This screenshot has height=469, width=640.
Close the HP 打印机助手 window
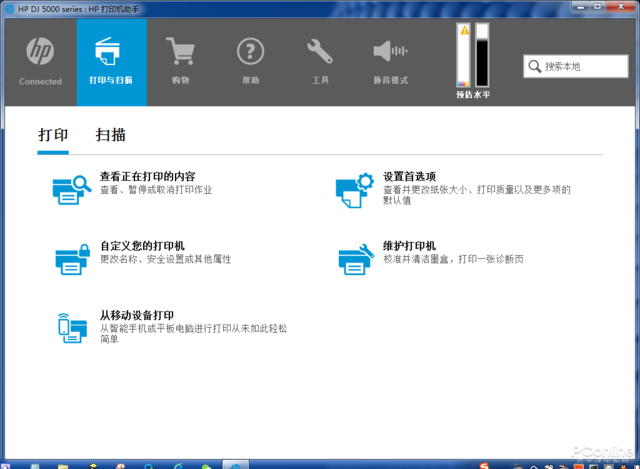tap(620, 7)
